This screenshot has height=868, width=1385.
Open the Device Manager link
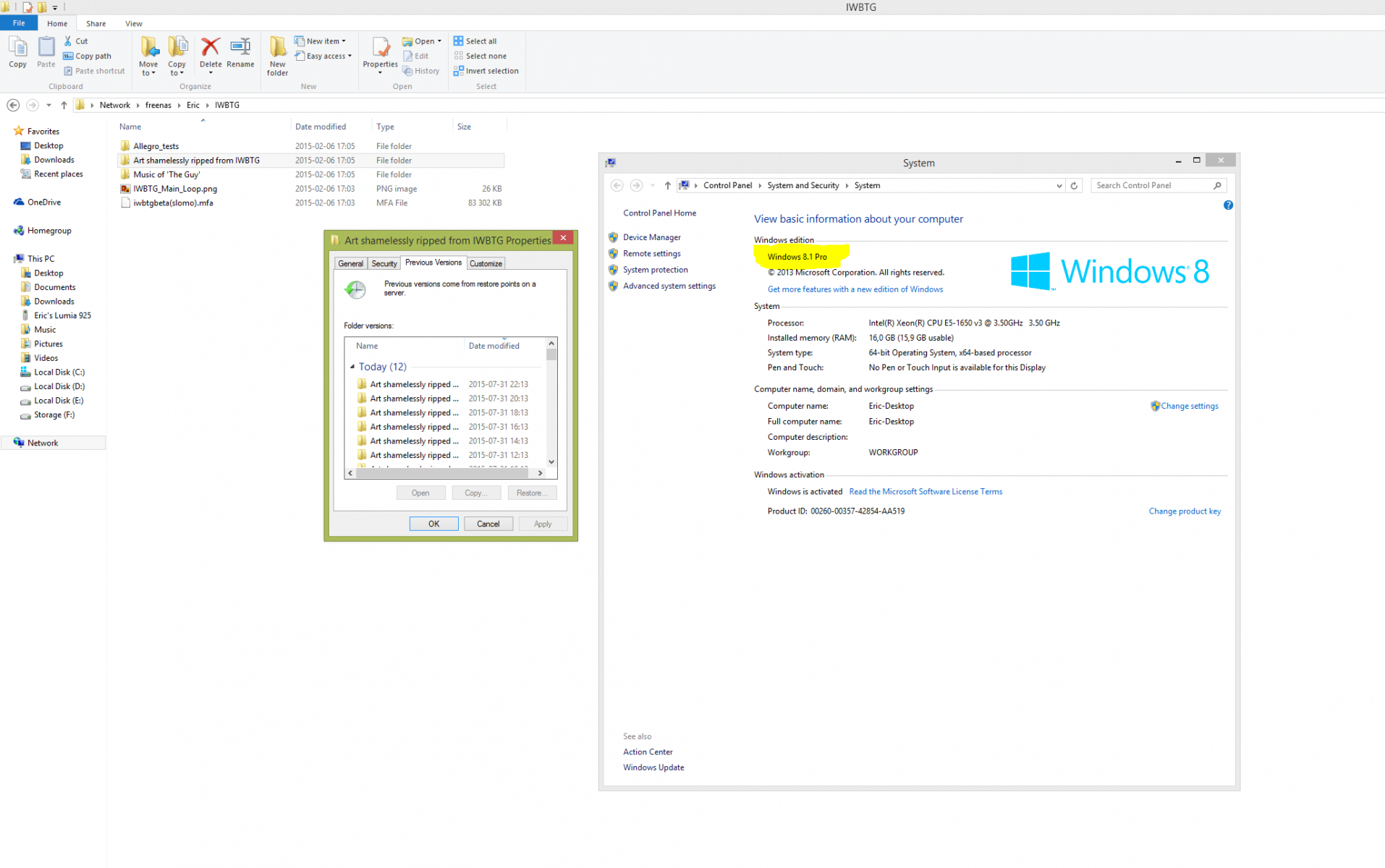pos(651,237)
